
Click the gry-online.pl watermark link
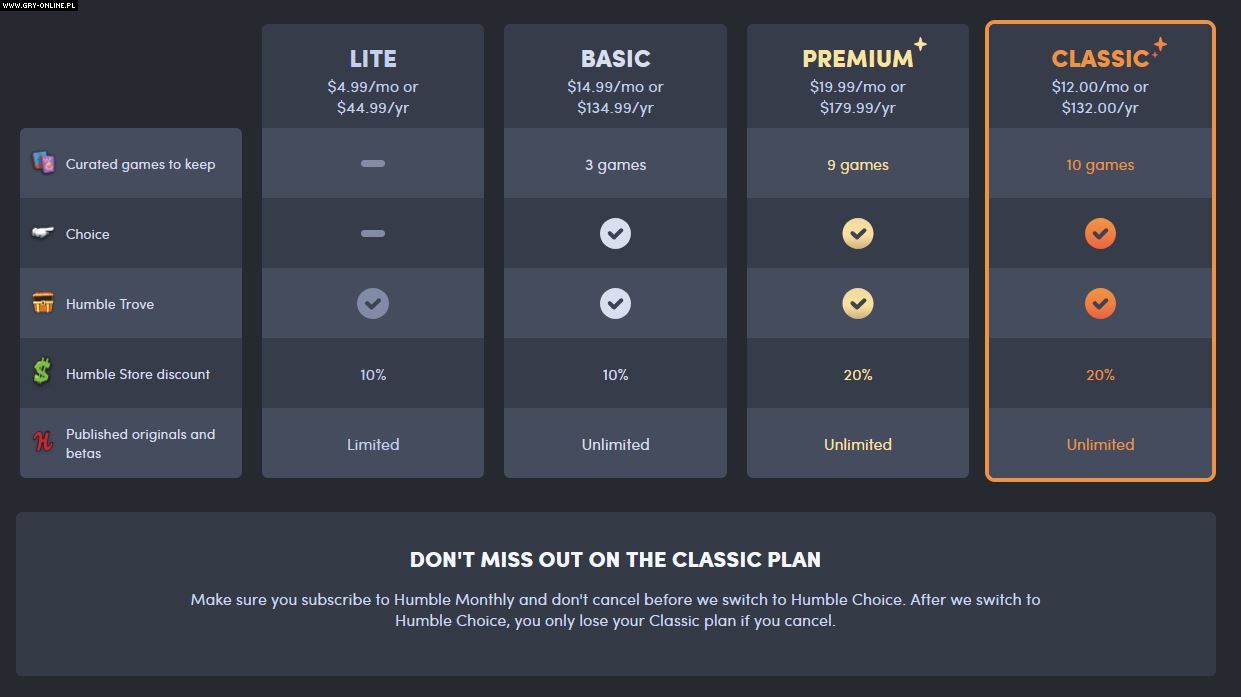[39, 6]
